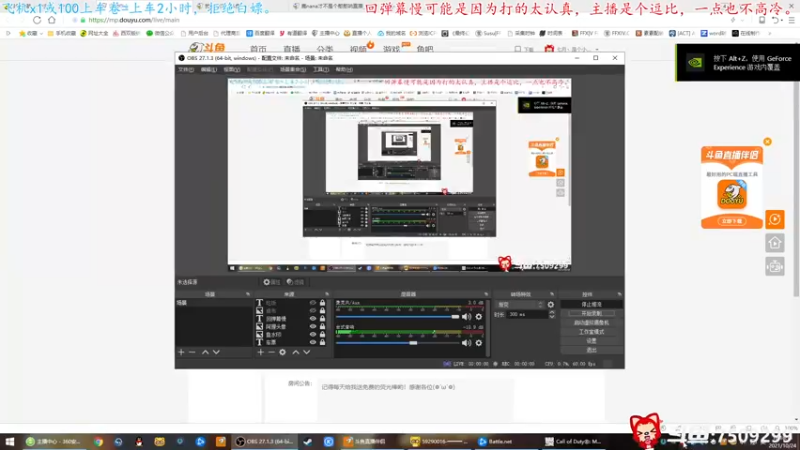Image resolution: width=800 pixels, height=450 pixels.
Task: Stop streaming with the 停止推流 button
Action: (x=591, y=304)
